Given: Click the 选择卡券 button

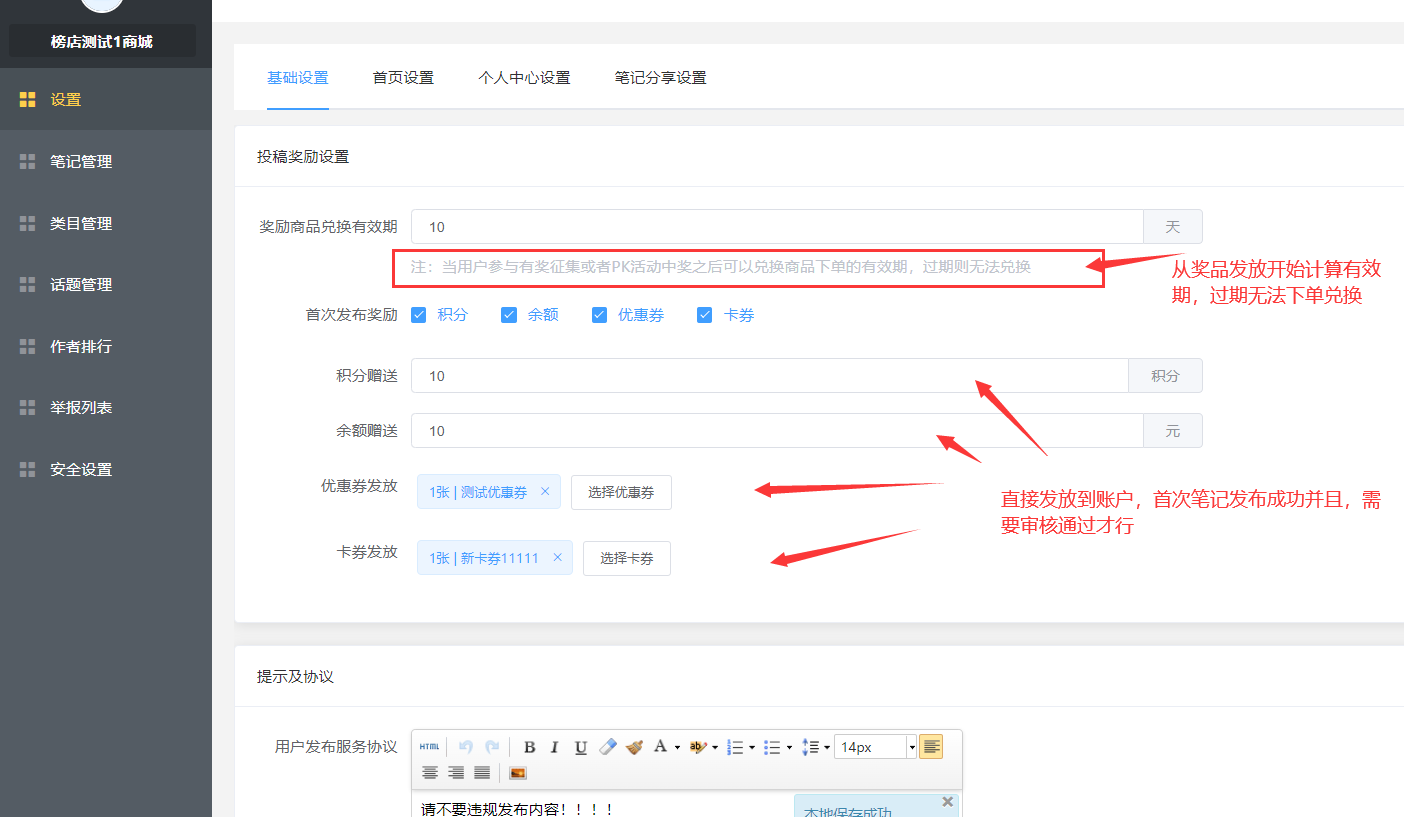Looking at the screenshot, I should click(627, 558).
